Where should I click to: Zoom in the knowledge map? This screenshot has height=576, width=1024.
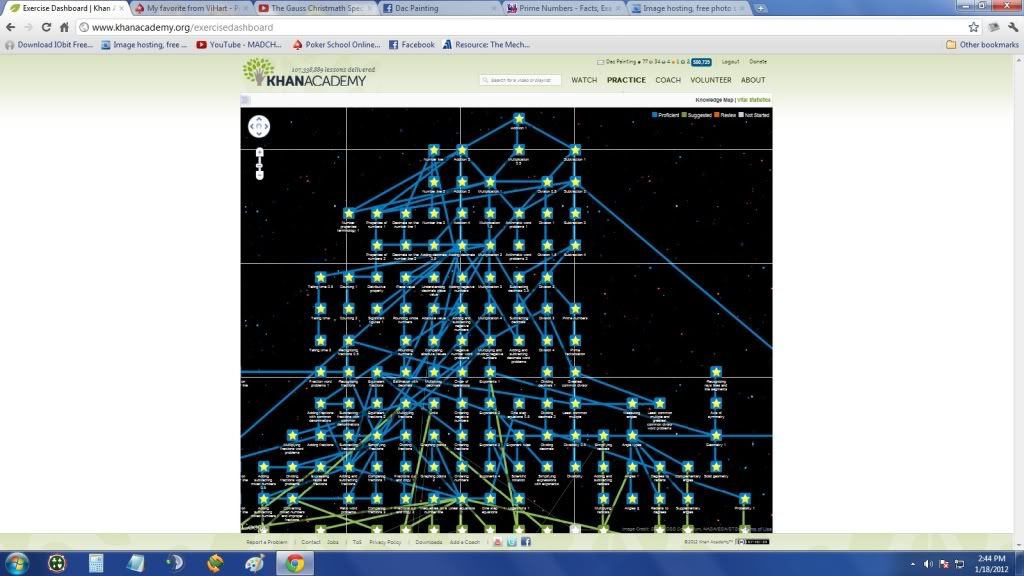[259, 152]
